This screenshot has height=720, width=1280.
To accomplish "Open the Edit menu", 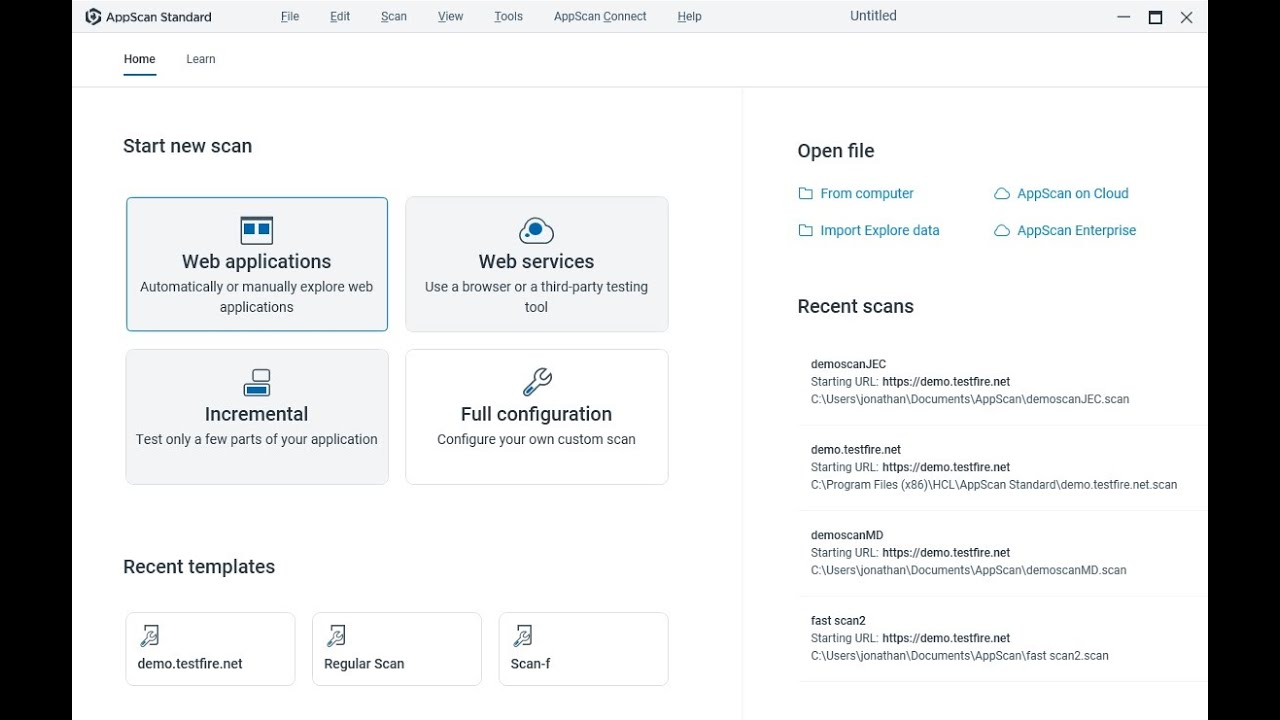I will [x=340, y=16].
